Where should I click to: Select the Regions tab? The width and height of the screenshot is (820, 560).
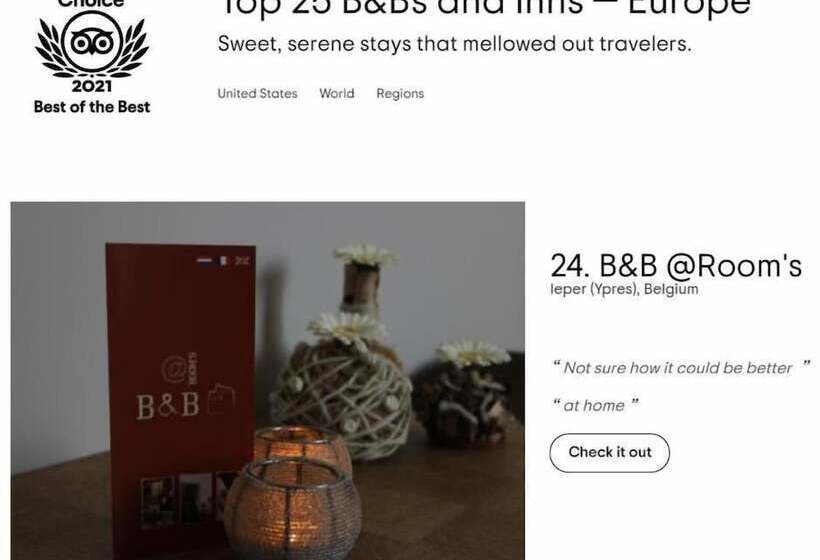[x=400, y=94]
